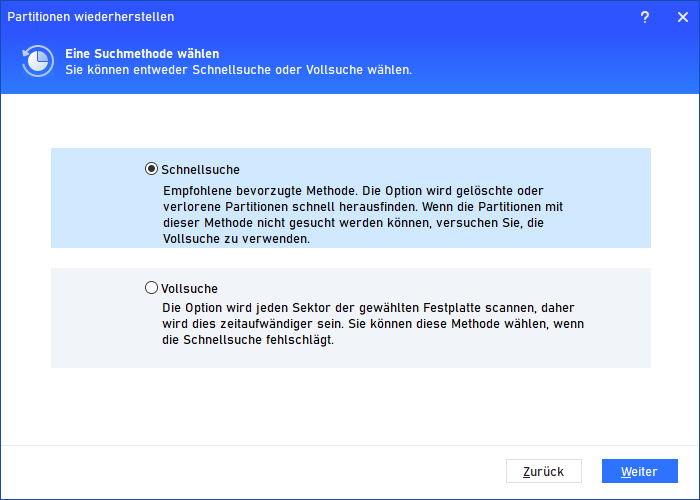
Task: Select the Schnellsuche radio button
Action: pyautogui.click(x=152, y=169)
